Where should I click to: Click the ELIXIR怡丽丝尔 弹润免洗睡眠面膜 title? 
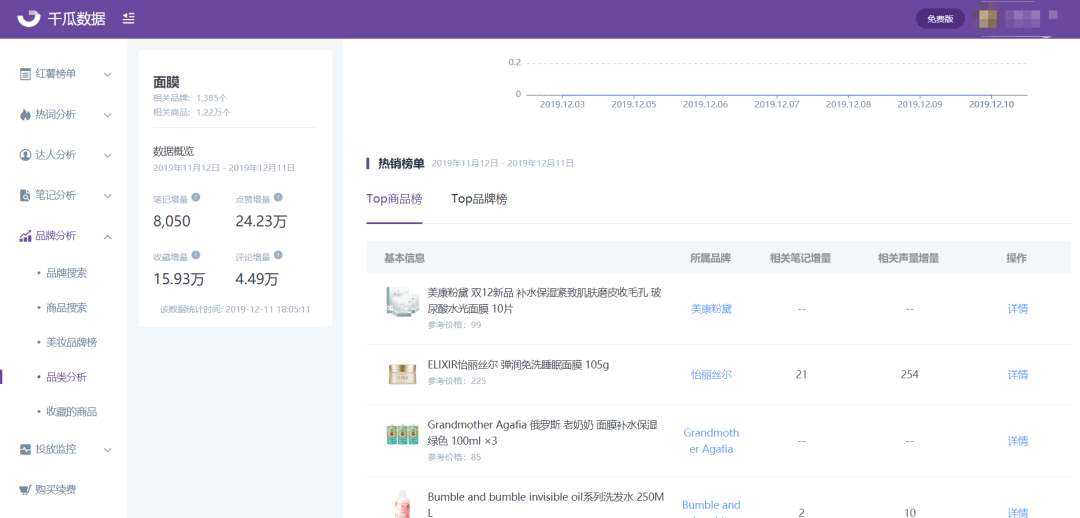point(518,364)
